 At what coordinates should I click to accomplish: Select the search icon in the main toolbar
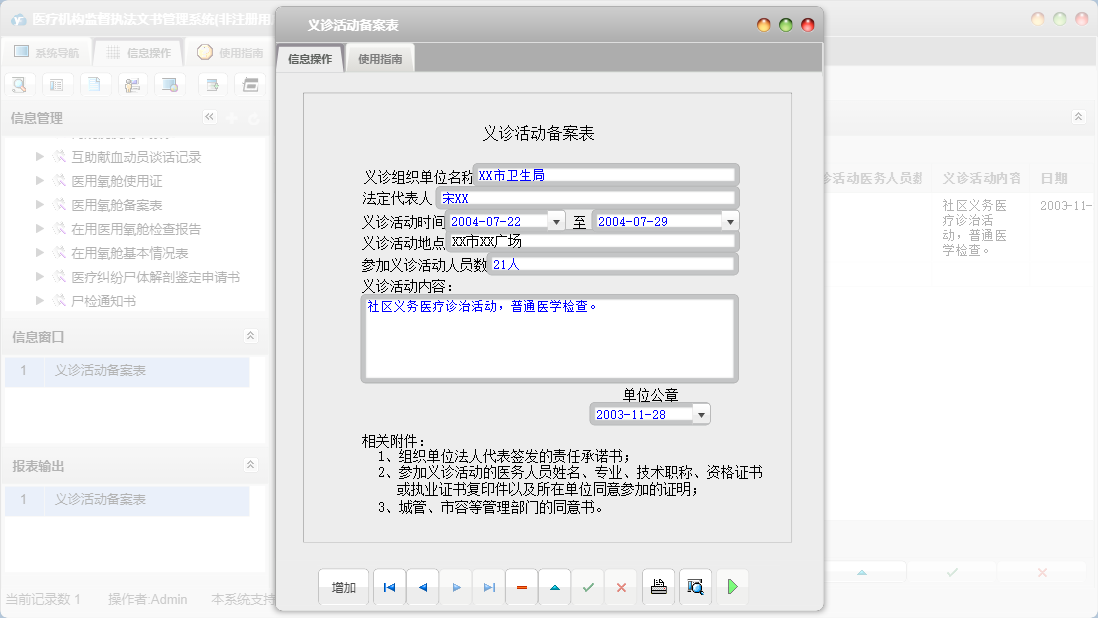20,84
